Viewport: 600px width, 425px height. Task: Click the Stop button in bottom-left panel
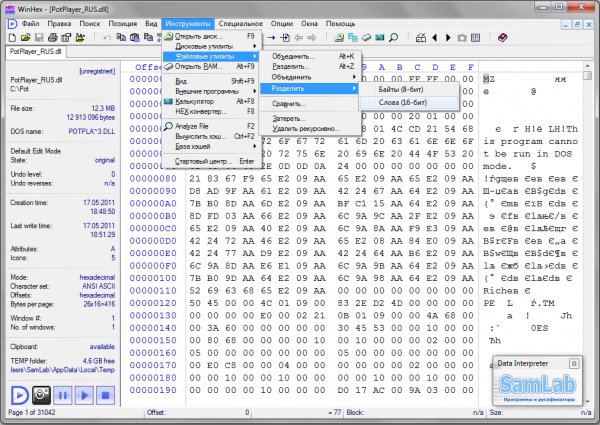(x=105, y=395)
